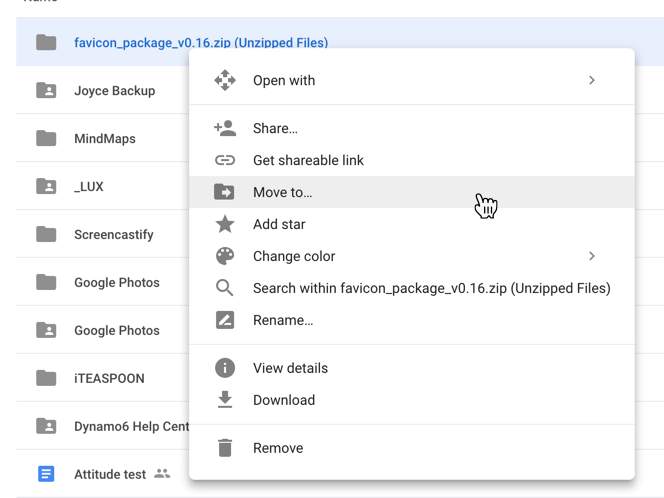Select the Dynamo6 Help Center folder name

coord(132,426)
